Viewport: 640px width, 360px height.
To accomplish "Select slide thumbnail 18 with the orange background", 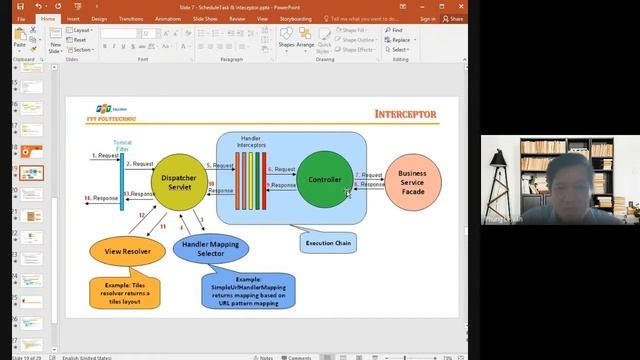I will pos(31,151).
